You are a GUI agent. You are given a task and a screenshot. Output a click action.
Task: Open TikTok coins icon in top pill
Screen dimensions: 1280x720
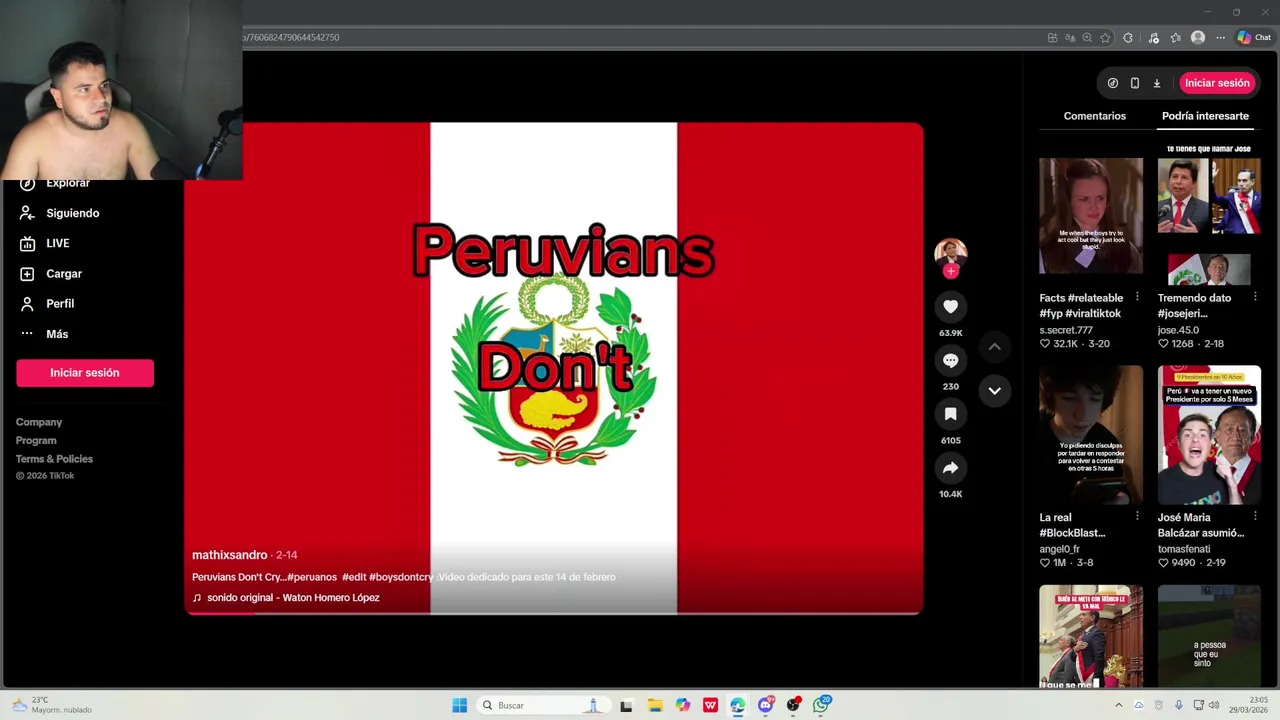click(x=1112, y=83)
